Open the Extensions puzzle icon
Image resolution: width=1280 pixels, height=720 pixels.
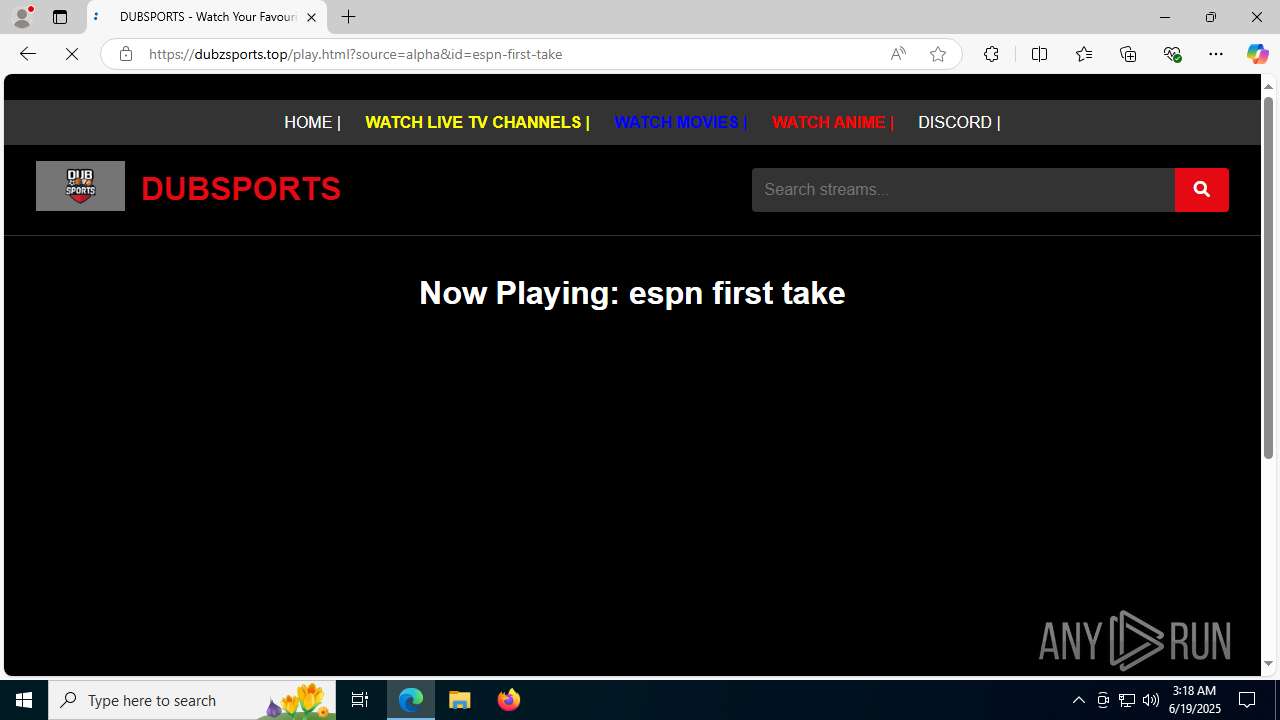(x=991, y=54)
